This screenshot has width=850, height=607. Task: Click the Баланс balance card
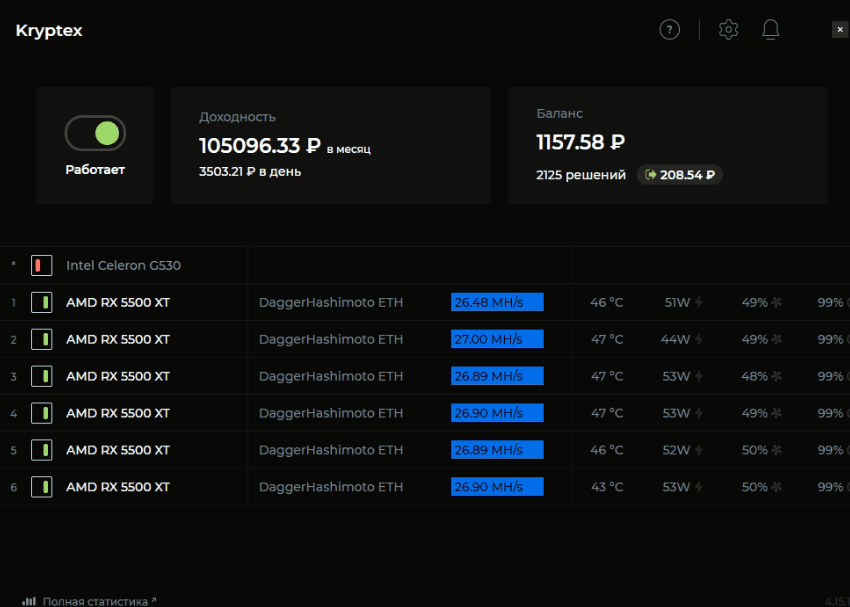pyautogui.click(x=667, y=145)
